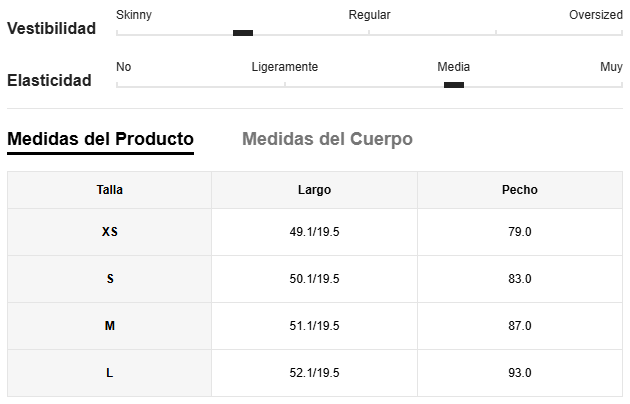Image resolution: width=630 pixels, height=404 pixels.
Task: Click the Talla column header
Action: (x=109, y=190)
